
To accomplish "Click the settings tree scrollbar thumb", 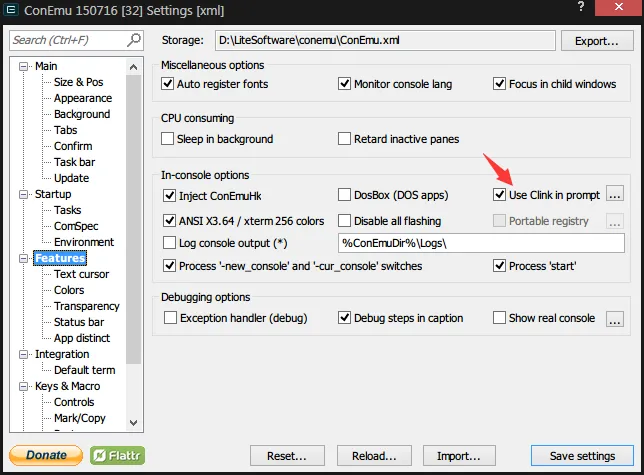I will click(133, 220).
